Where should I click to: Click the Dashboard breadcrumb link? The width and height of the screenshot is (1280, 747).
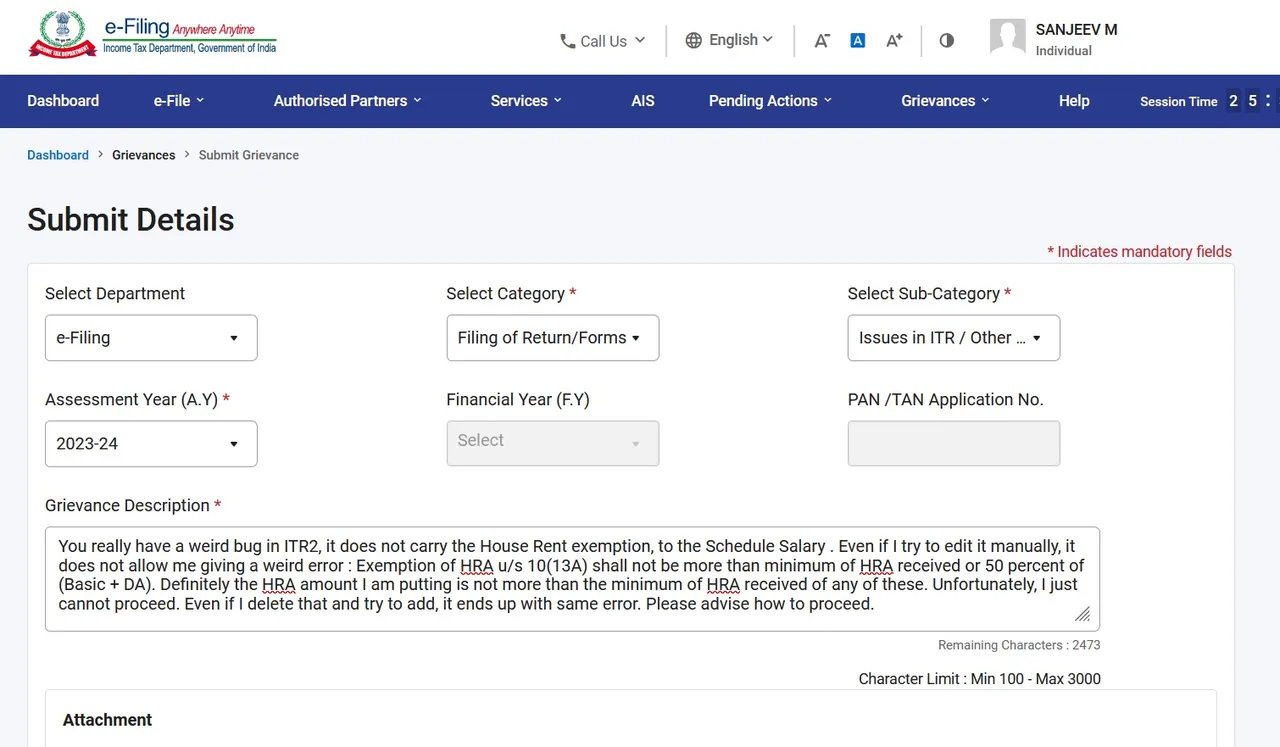point(58,155)
